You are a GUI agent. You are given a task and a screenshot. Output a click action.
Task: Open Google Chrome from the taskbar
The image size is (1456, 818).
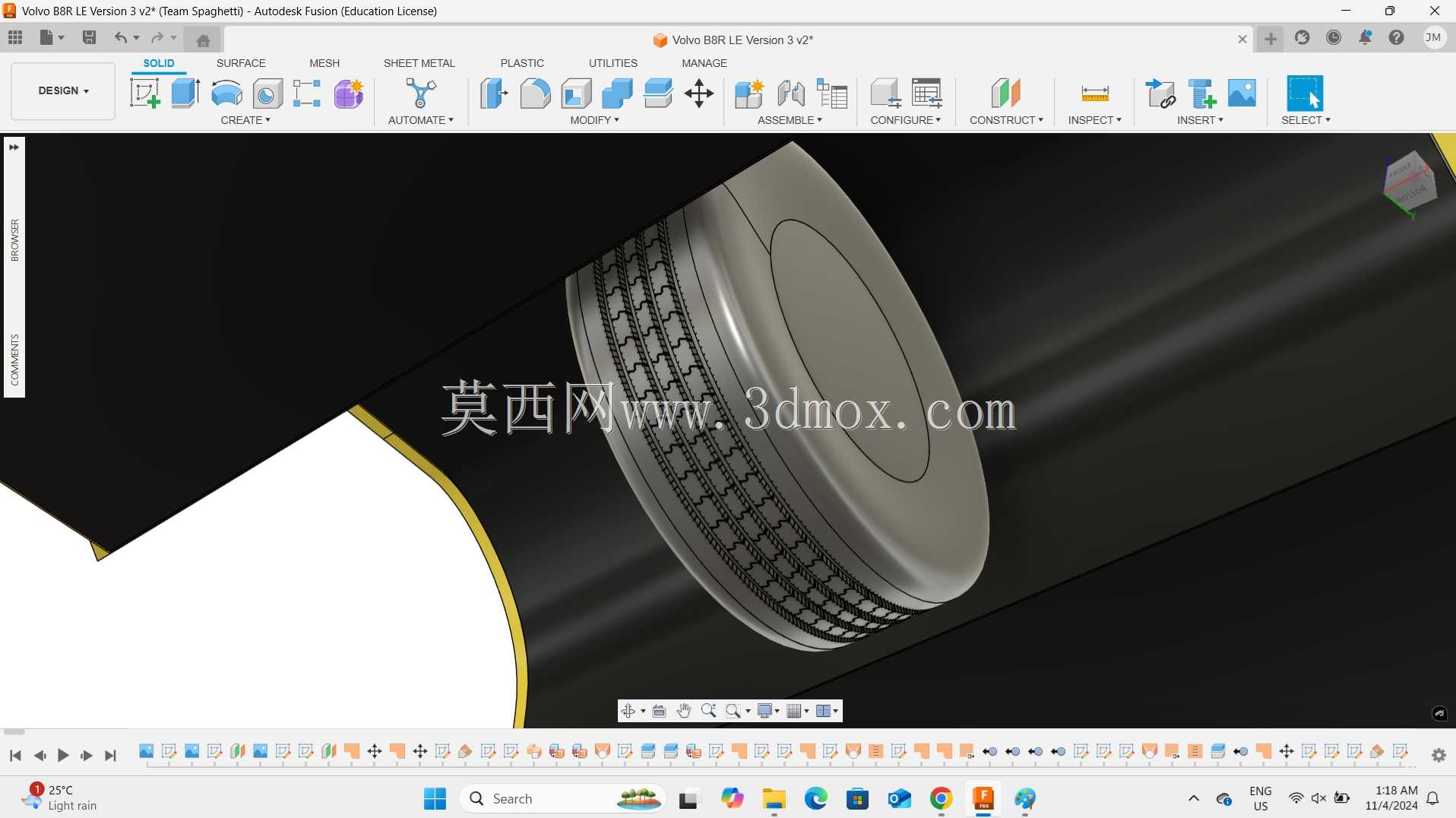click(x=941, y=799)
